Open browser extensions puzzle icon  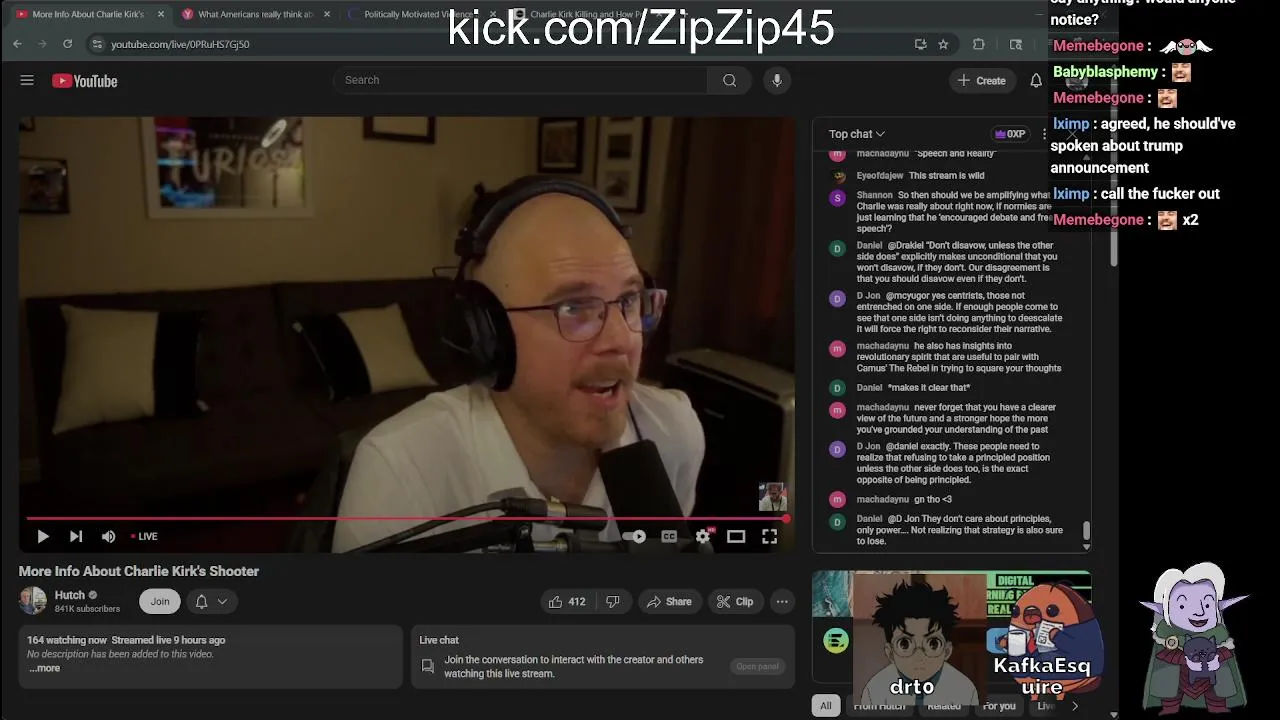978,44
